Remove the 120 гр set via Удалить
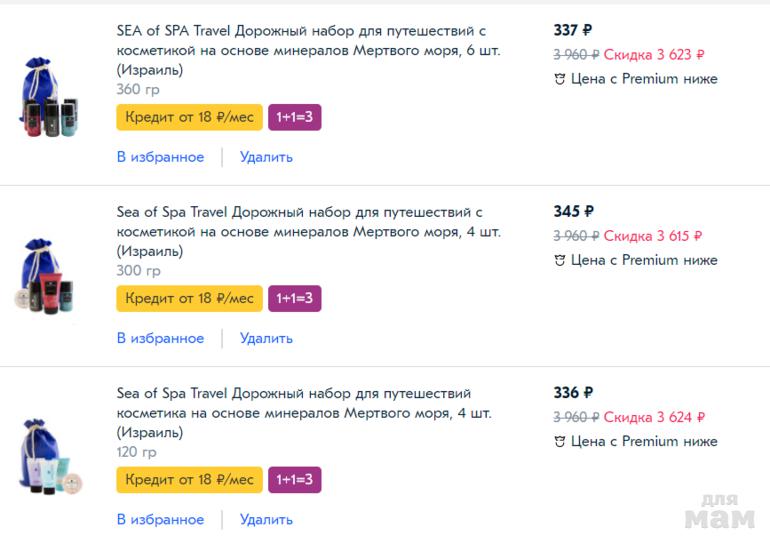 (266, 519)
